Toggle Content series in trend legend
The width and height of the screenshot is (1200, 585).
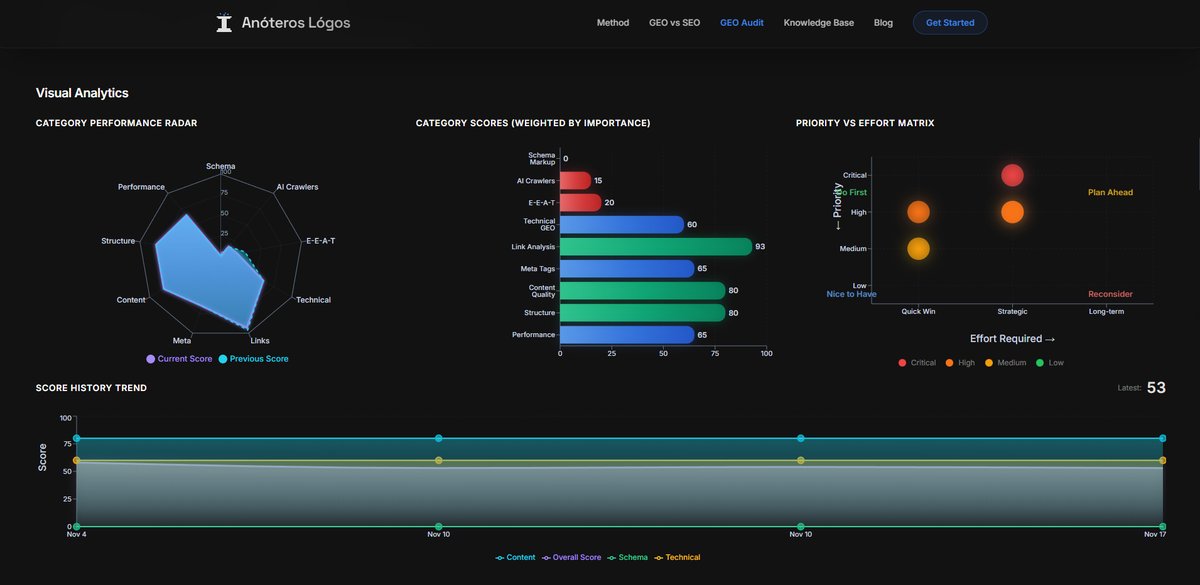516,557
